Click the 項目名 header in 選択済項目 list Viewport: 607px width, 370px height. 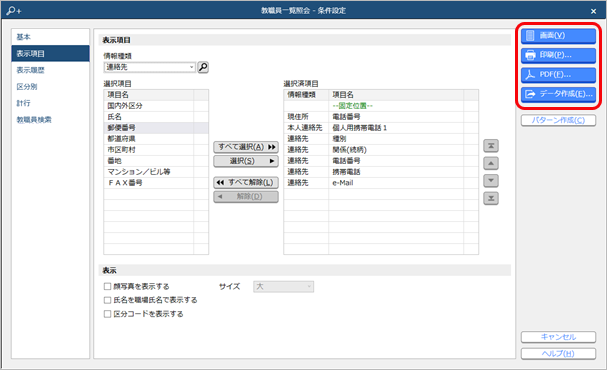(396, 95)
